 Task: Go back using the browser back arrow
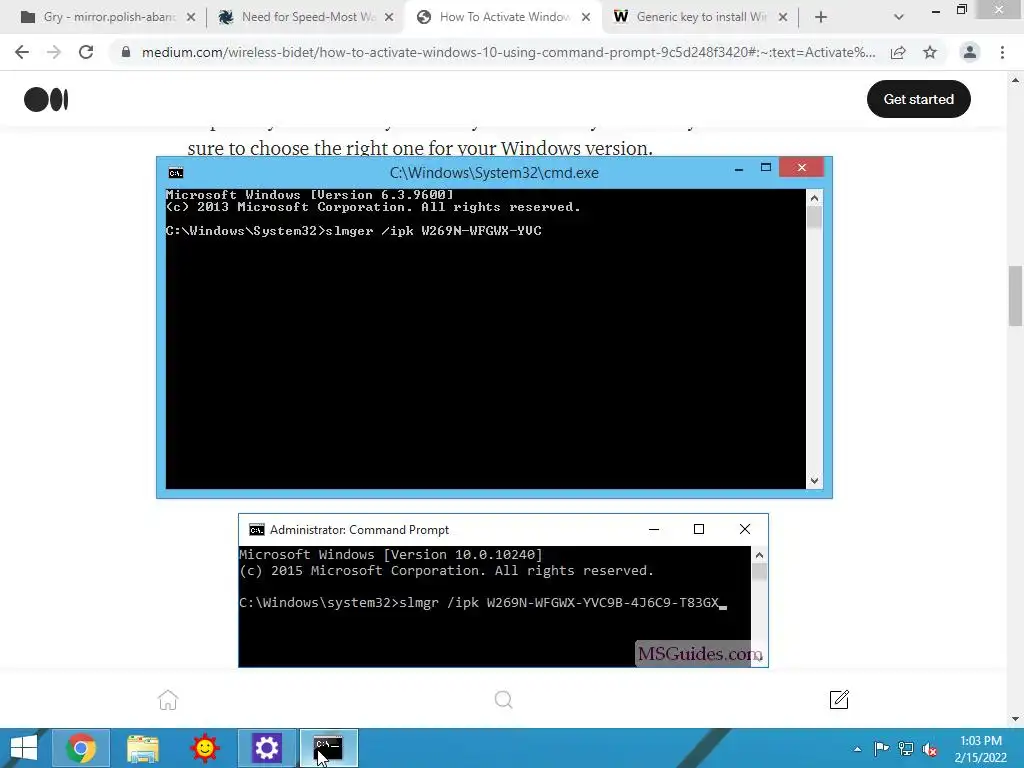(22, 52)
